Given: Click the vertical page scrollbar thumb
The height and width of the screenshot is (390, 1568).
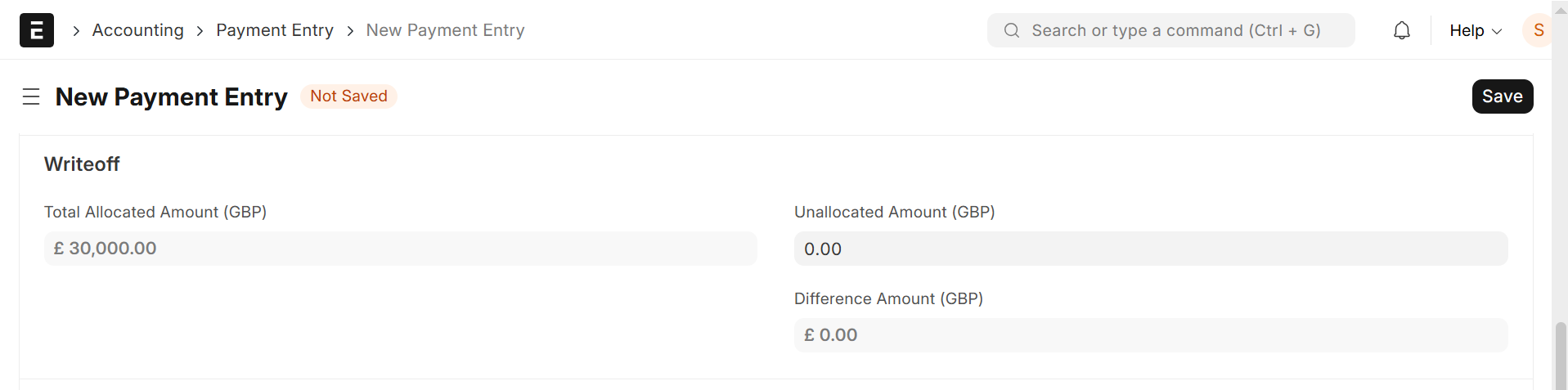Looking at the screenshot, I should [1561, 355].
